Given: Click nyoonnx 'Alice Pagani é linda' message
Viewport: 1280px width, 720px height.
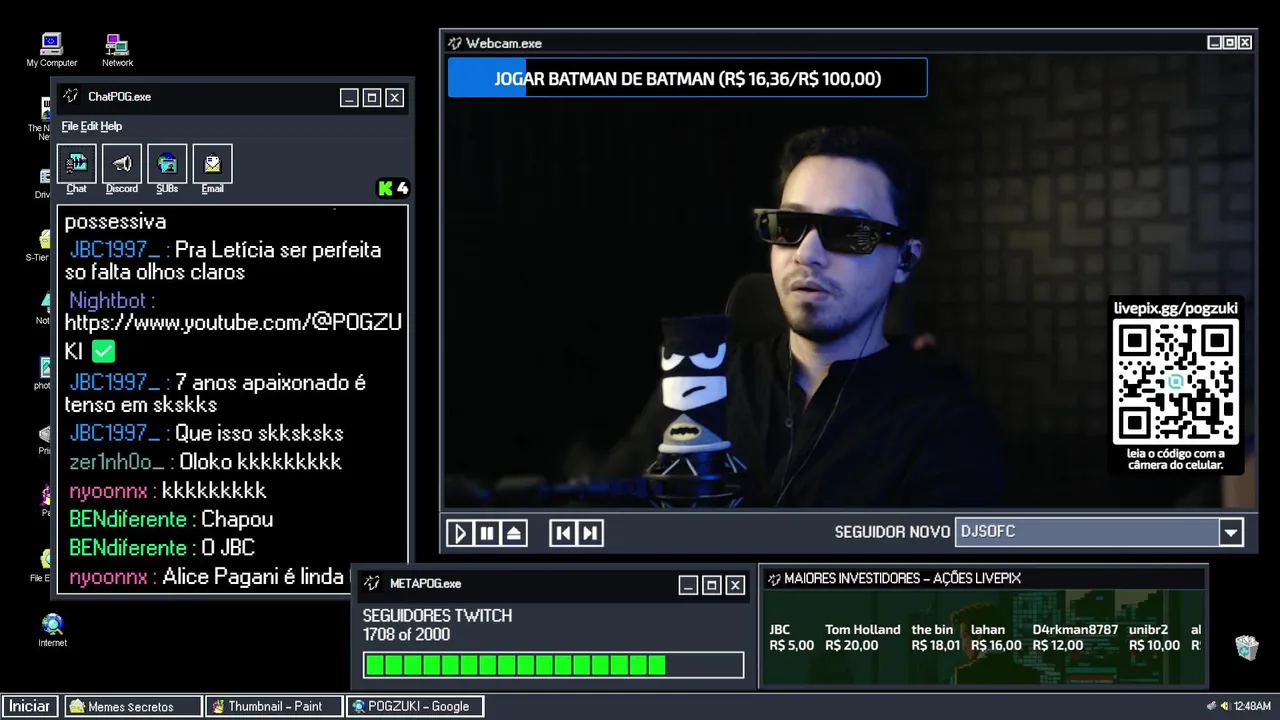Looking at the screenshot, I should click(207, 577).
